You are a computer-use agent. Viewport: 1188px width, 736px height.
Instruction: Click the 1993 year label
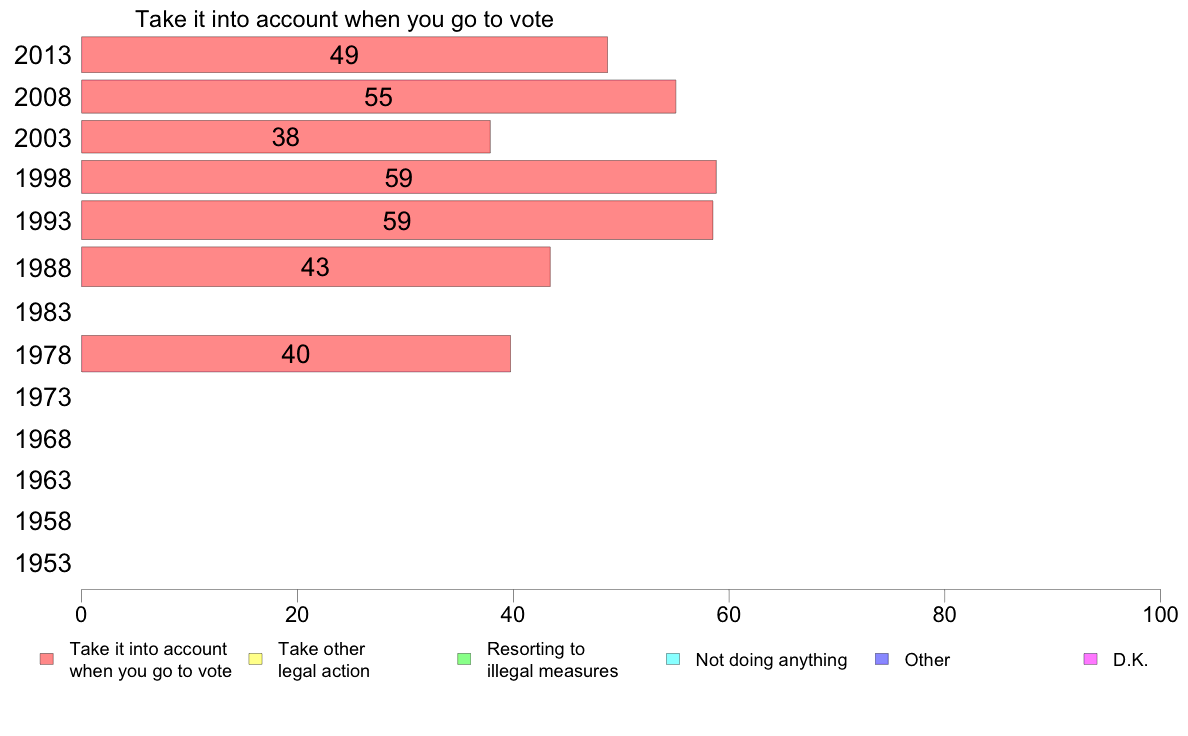(43, 221)
